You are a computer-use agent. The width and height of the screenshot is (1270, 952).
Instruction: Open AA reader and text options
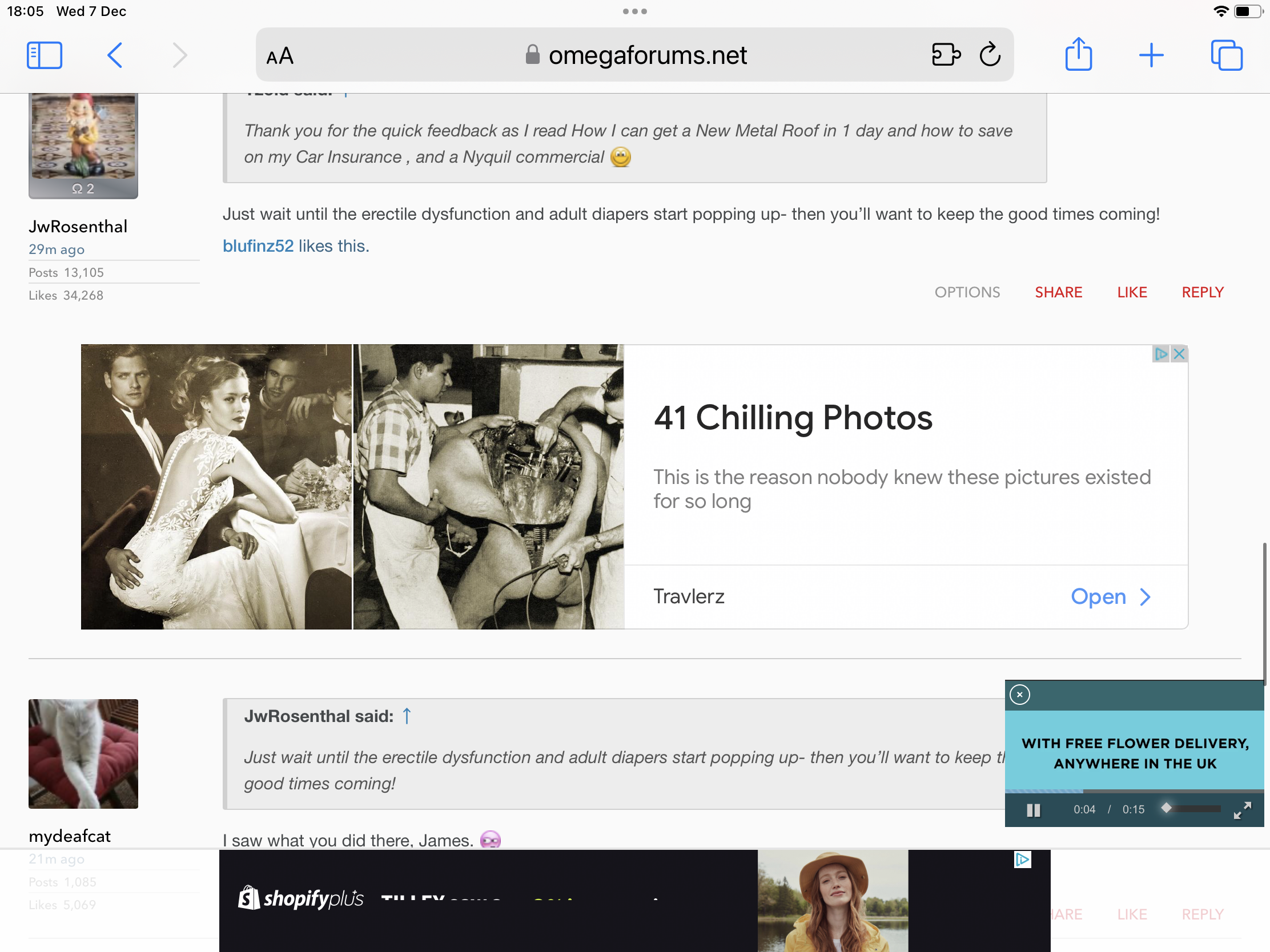point(280,57)
